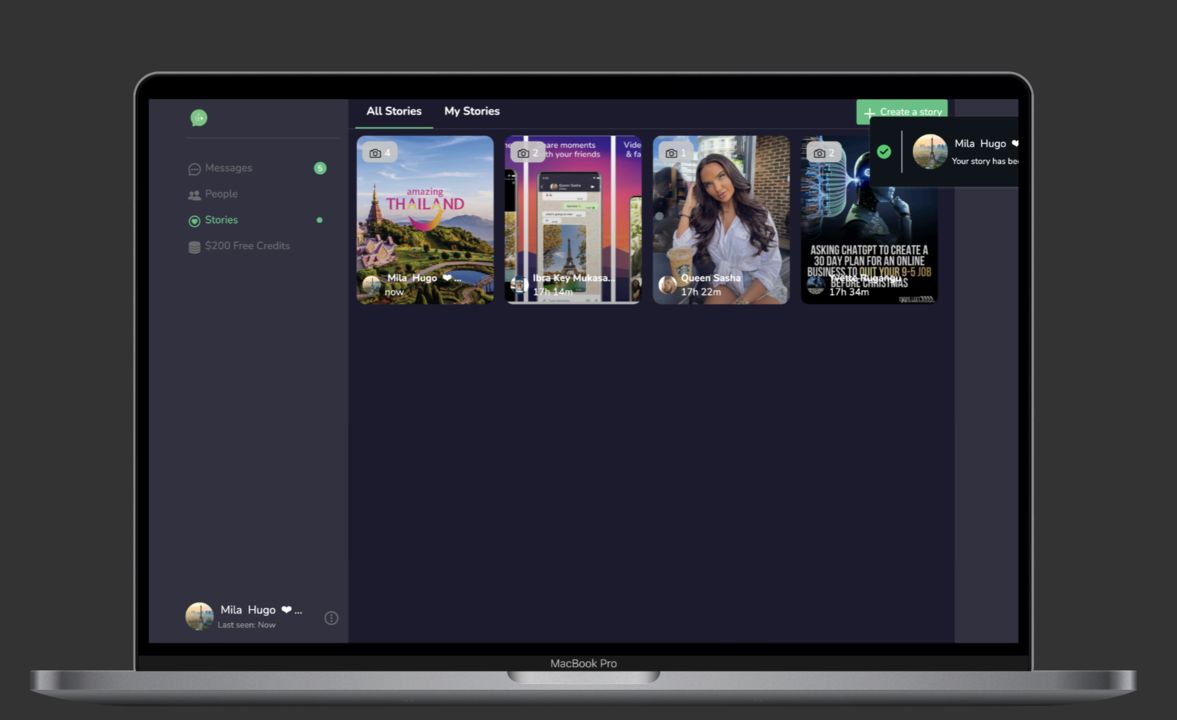The image size is (1177, 720).
Task: Click the camera count badge on Queen Sasha story
Action: (676, 153)
